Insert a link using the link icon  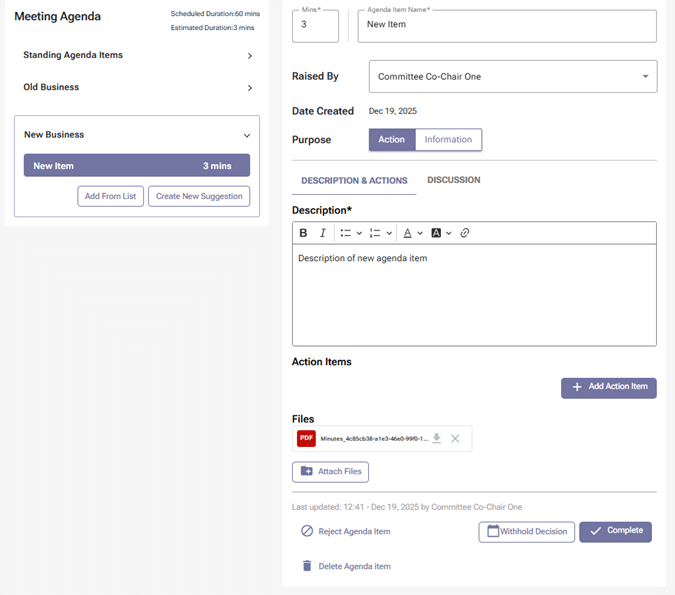pyautogui.click(x=465, y=233)
